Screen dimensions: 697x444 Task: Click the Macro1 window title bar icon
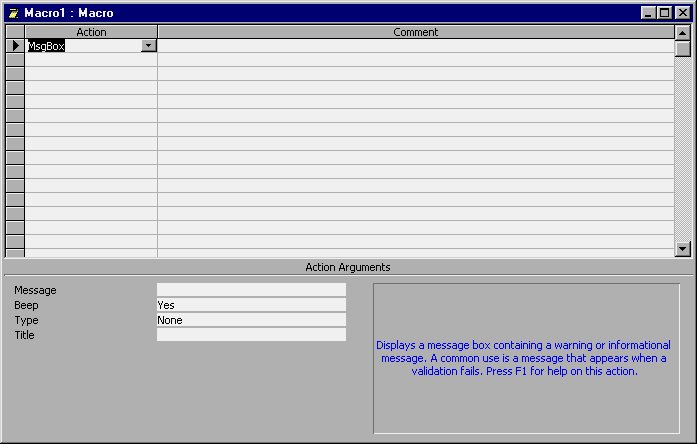(x=14, y=13)
